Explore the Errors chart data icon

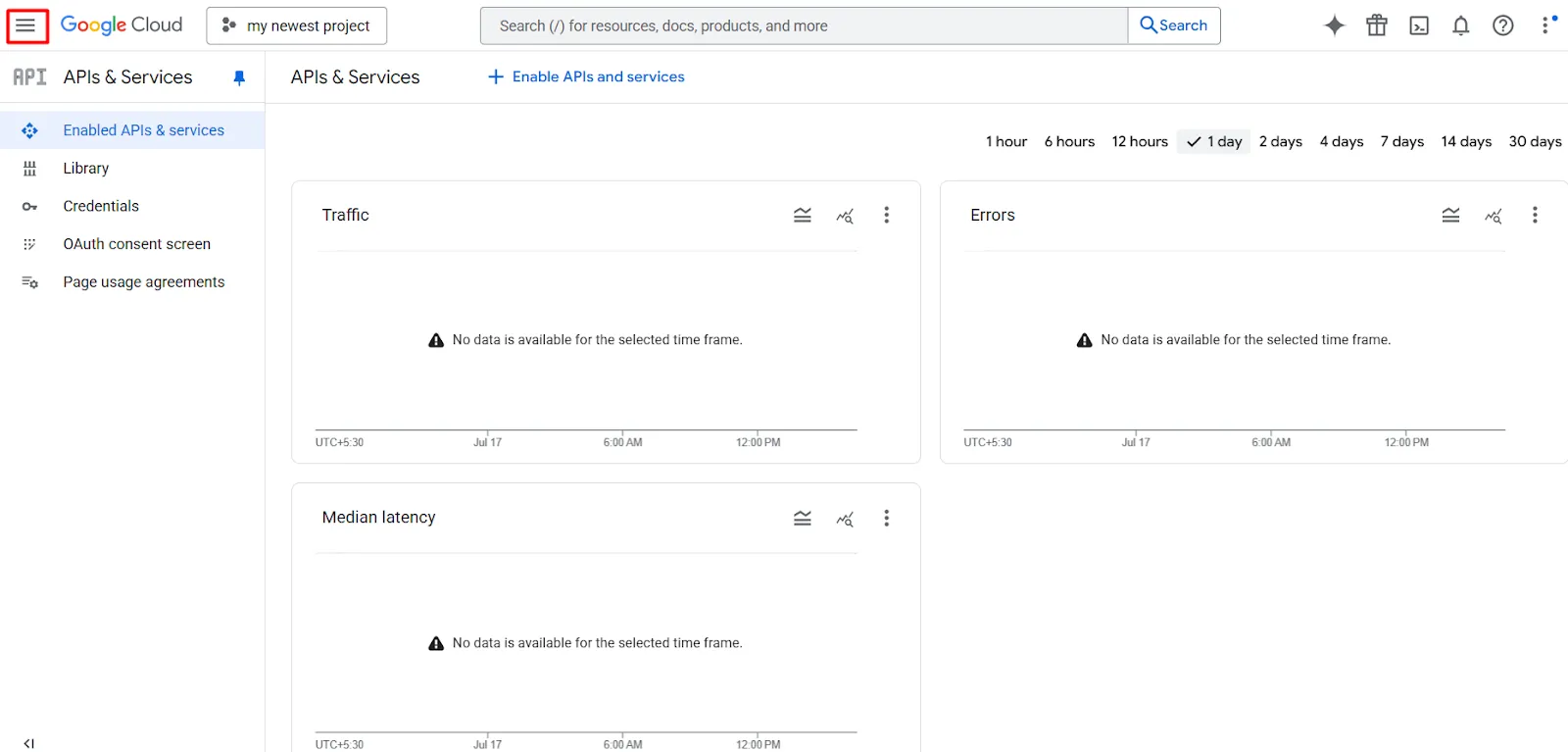[x=1494, y=216]
